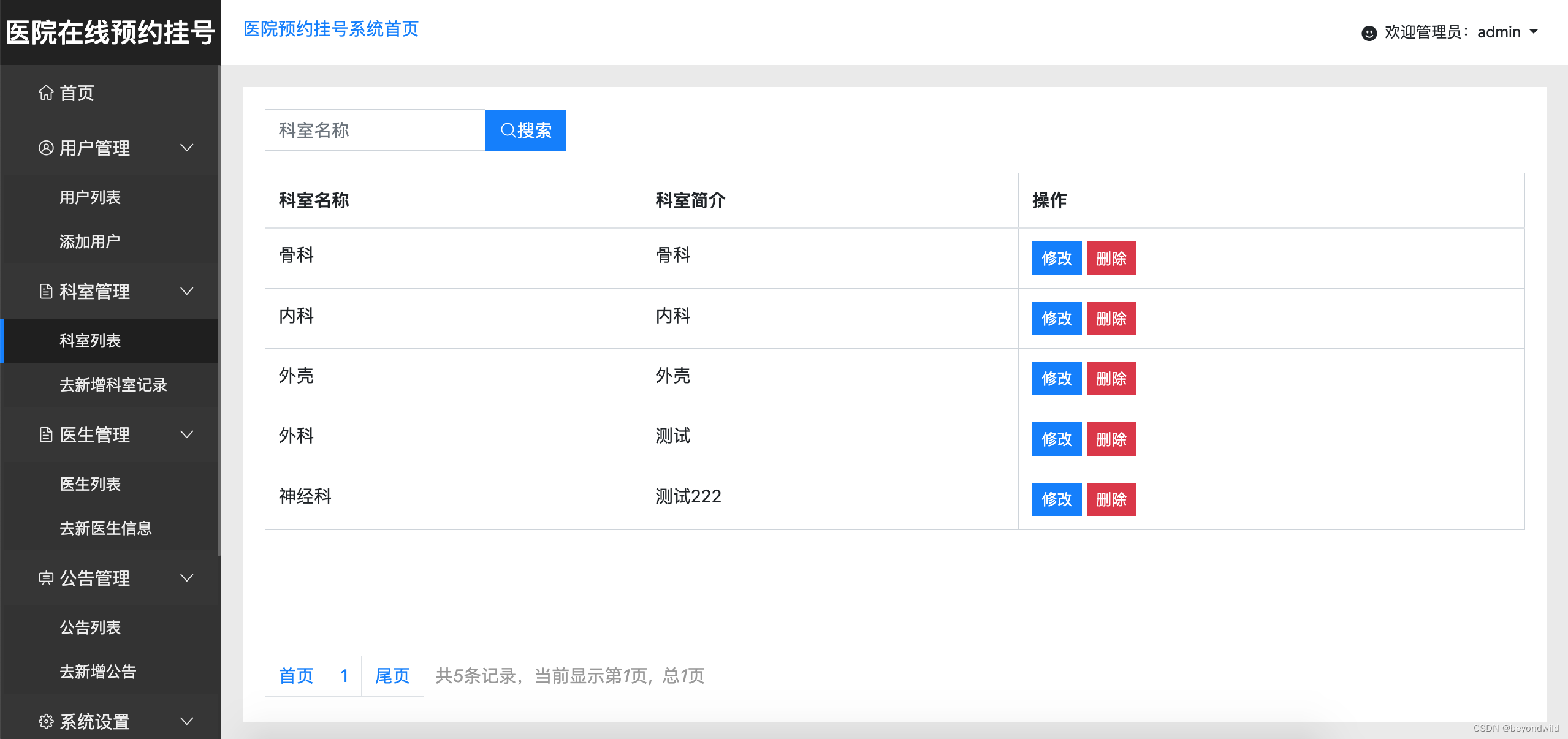Click the home icon beside 首页
The width and height of the screenshot is (1568, 739).
point(46,93)
